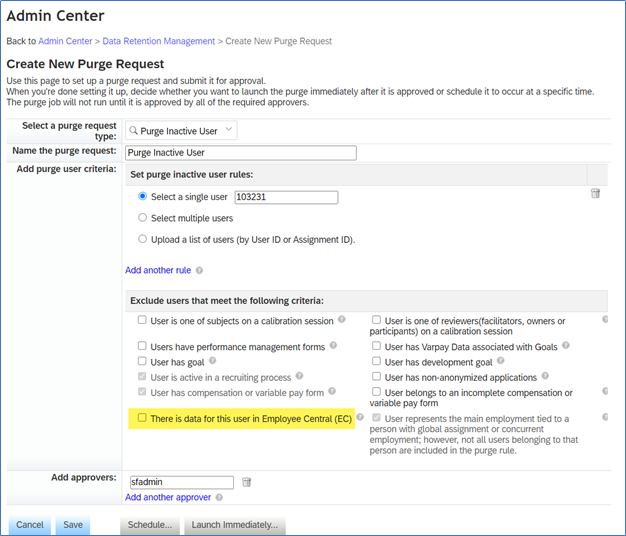Click the purge request name input field
The width and height of the screenshot is (626, 536).
(241, 153)
